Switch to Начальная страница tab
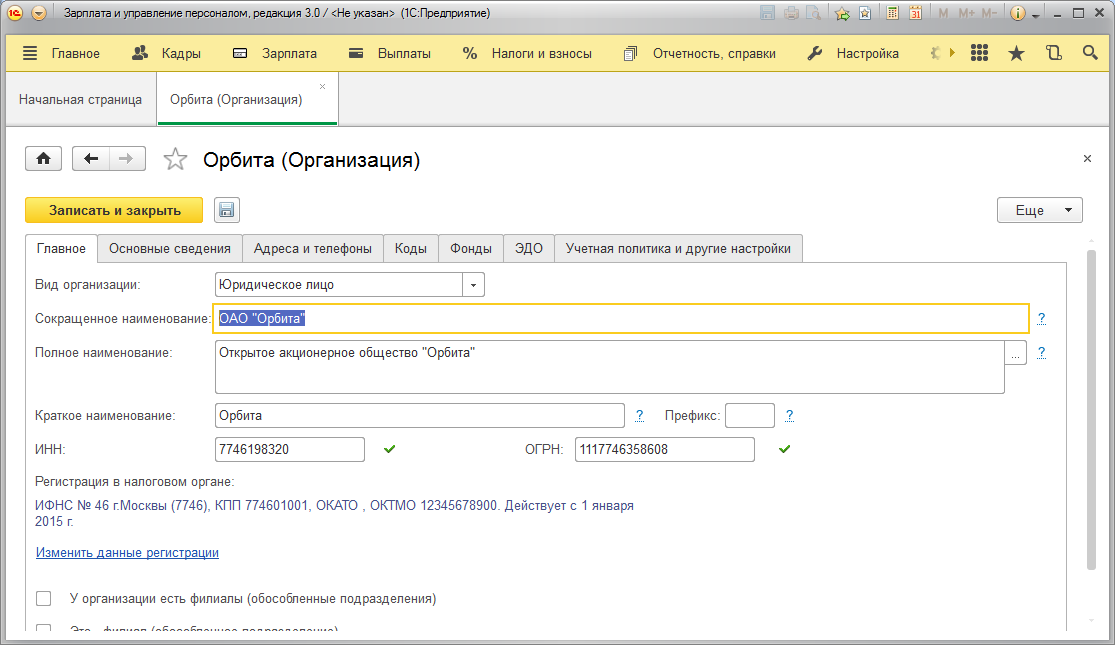The height and width of the screenshot is (645, 1115). pyautogui.click(x=80, y=100)
